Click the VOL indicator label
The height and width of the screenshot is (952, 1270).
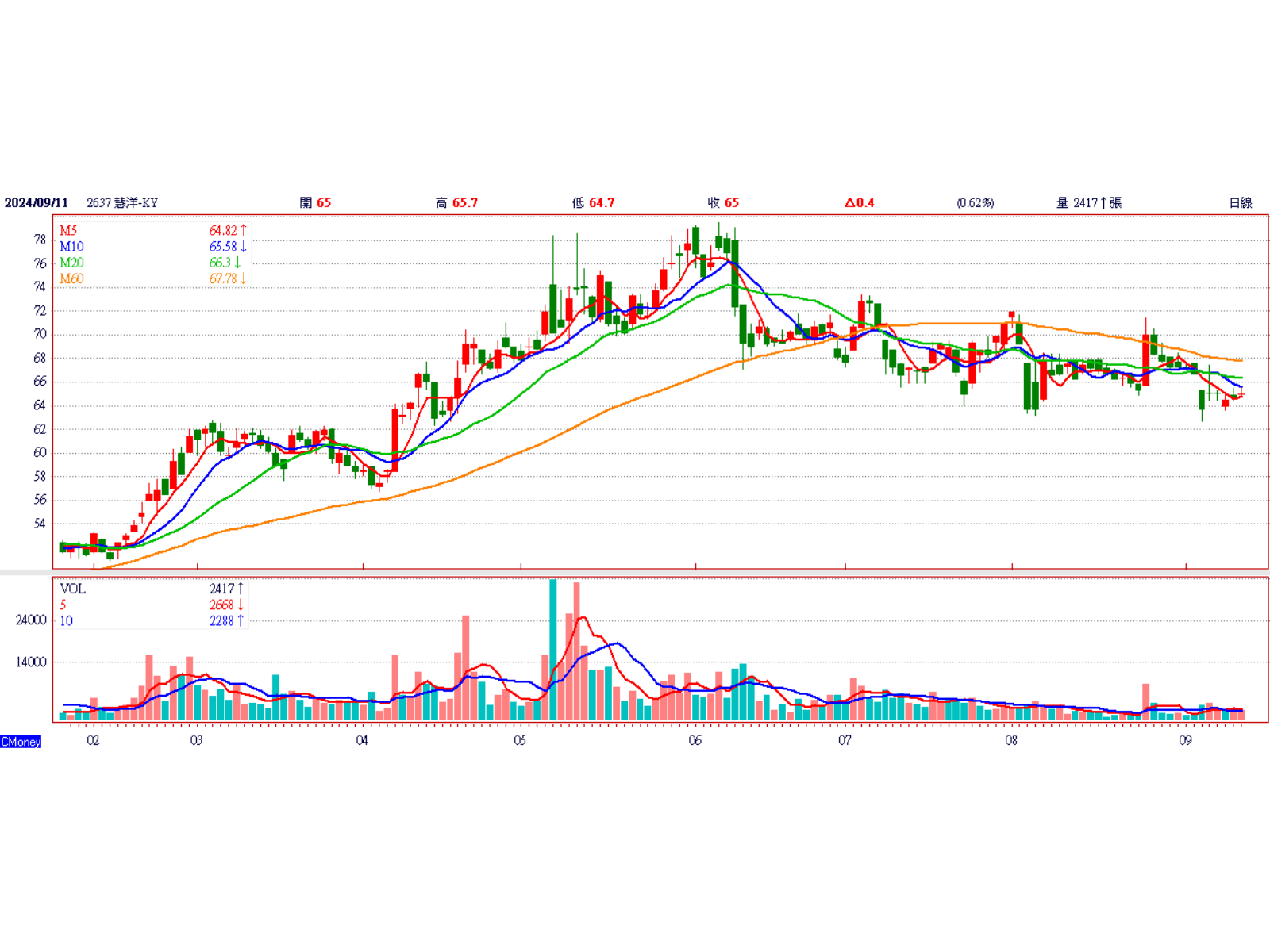[x=72, y=589]
